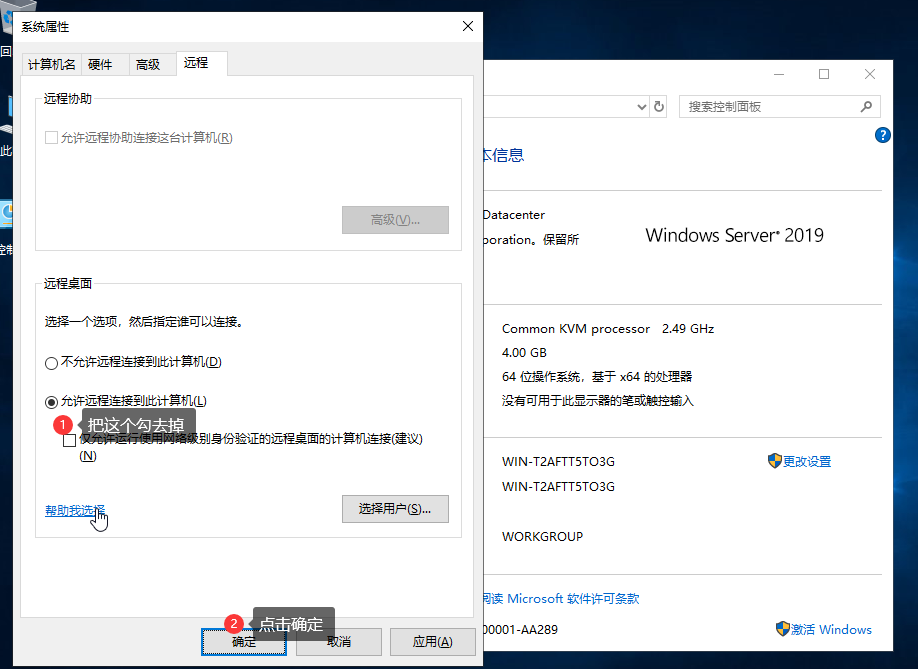Open the 激活 Windows link
The width and height of the screenshot is (918, 669).
pos(831,629)
